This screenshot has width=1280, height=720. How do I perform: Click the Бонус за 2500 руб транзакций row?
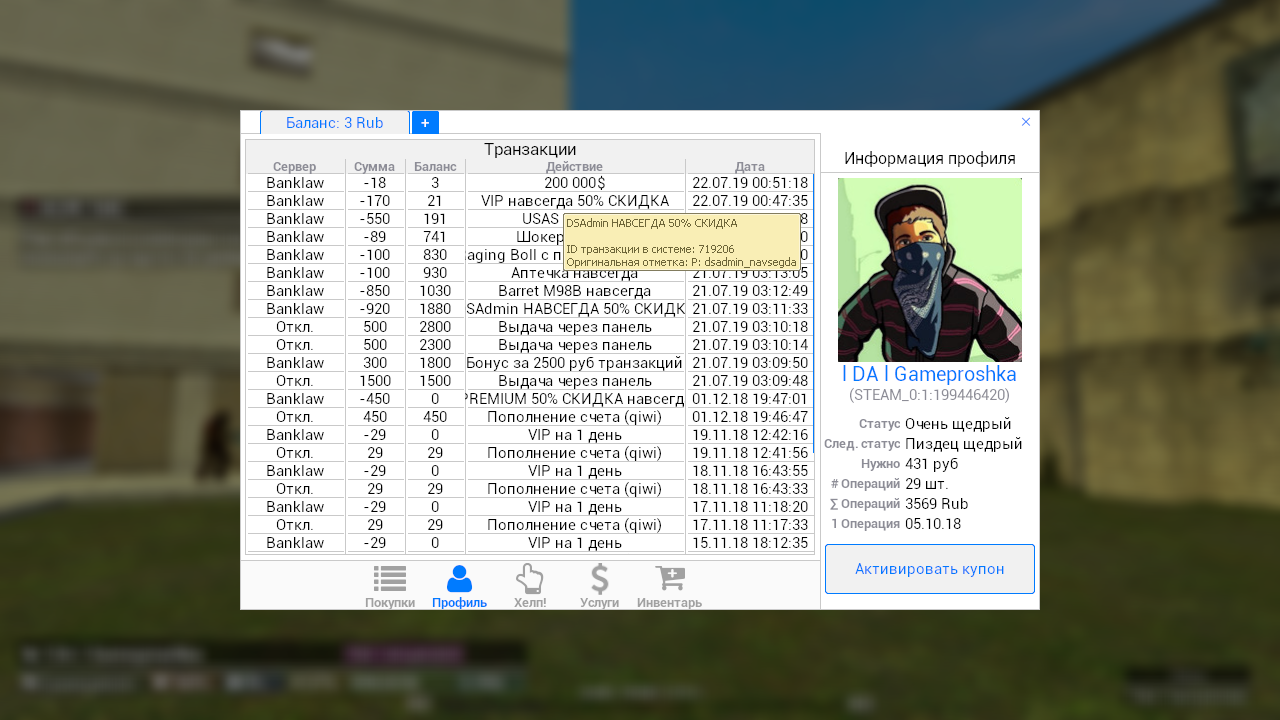click(574, 363)
